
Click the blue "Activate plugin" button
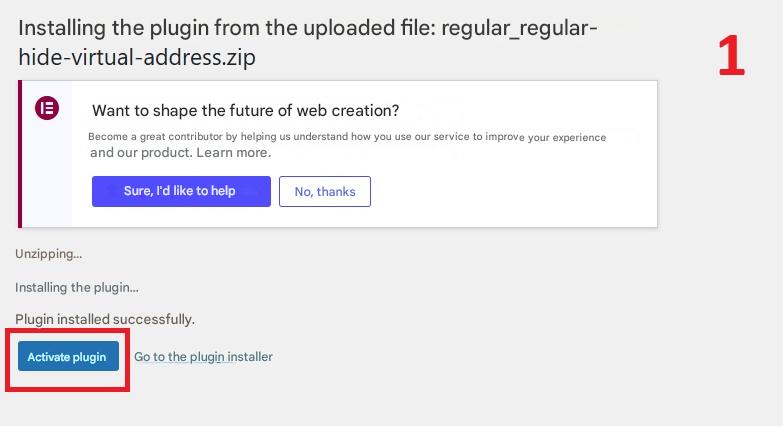[x=67, y=357]
